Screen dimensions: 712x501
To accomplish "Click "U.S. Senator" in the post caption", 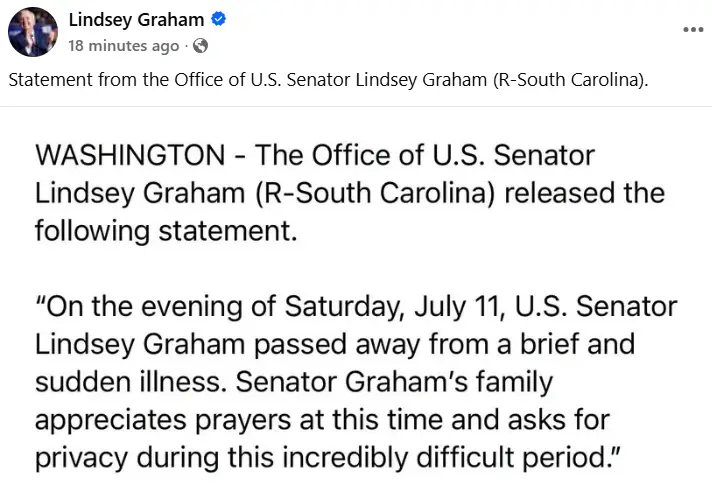I will [300, 80].
